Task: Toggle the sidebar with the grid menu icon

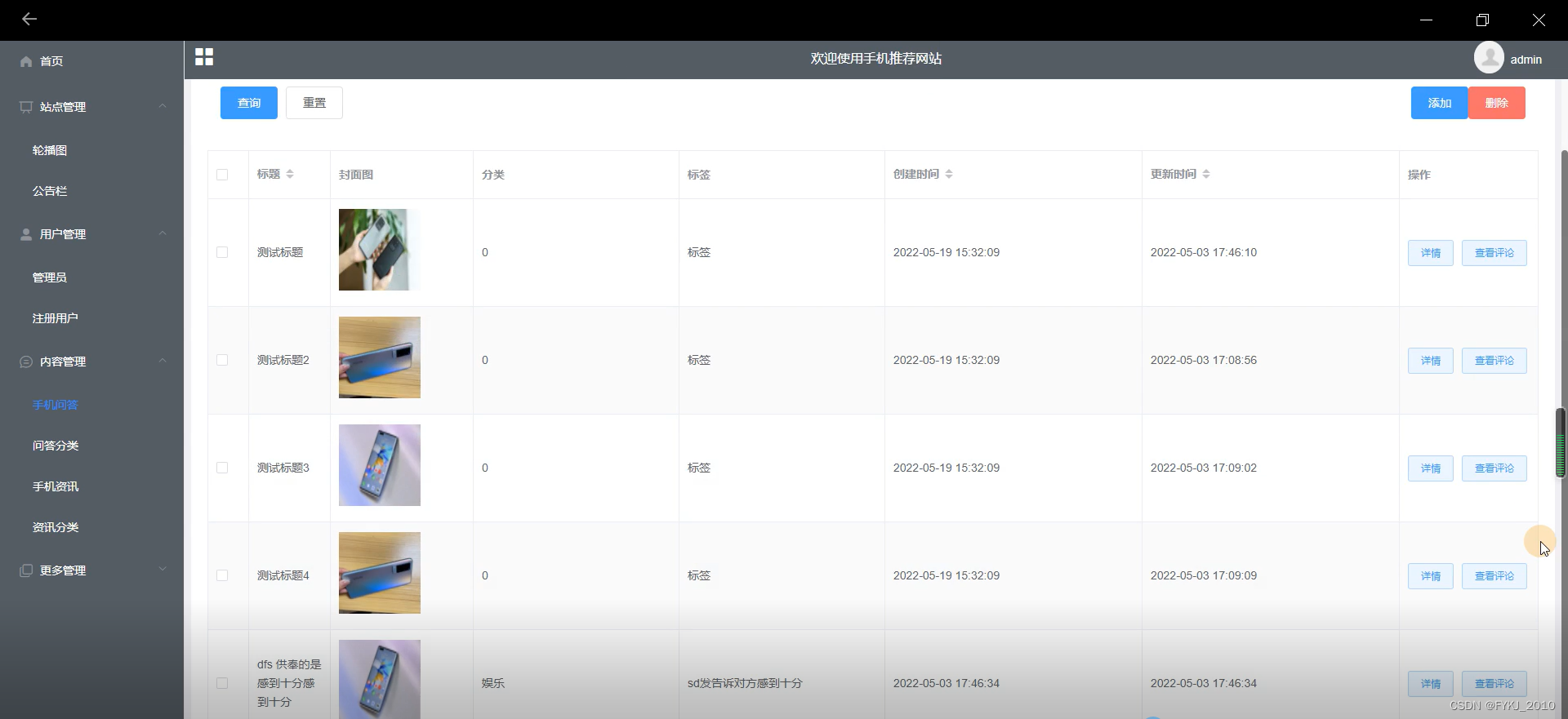Action: click(204, 56)
